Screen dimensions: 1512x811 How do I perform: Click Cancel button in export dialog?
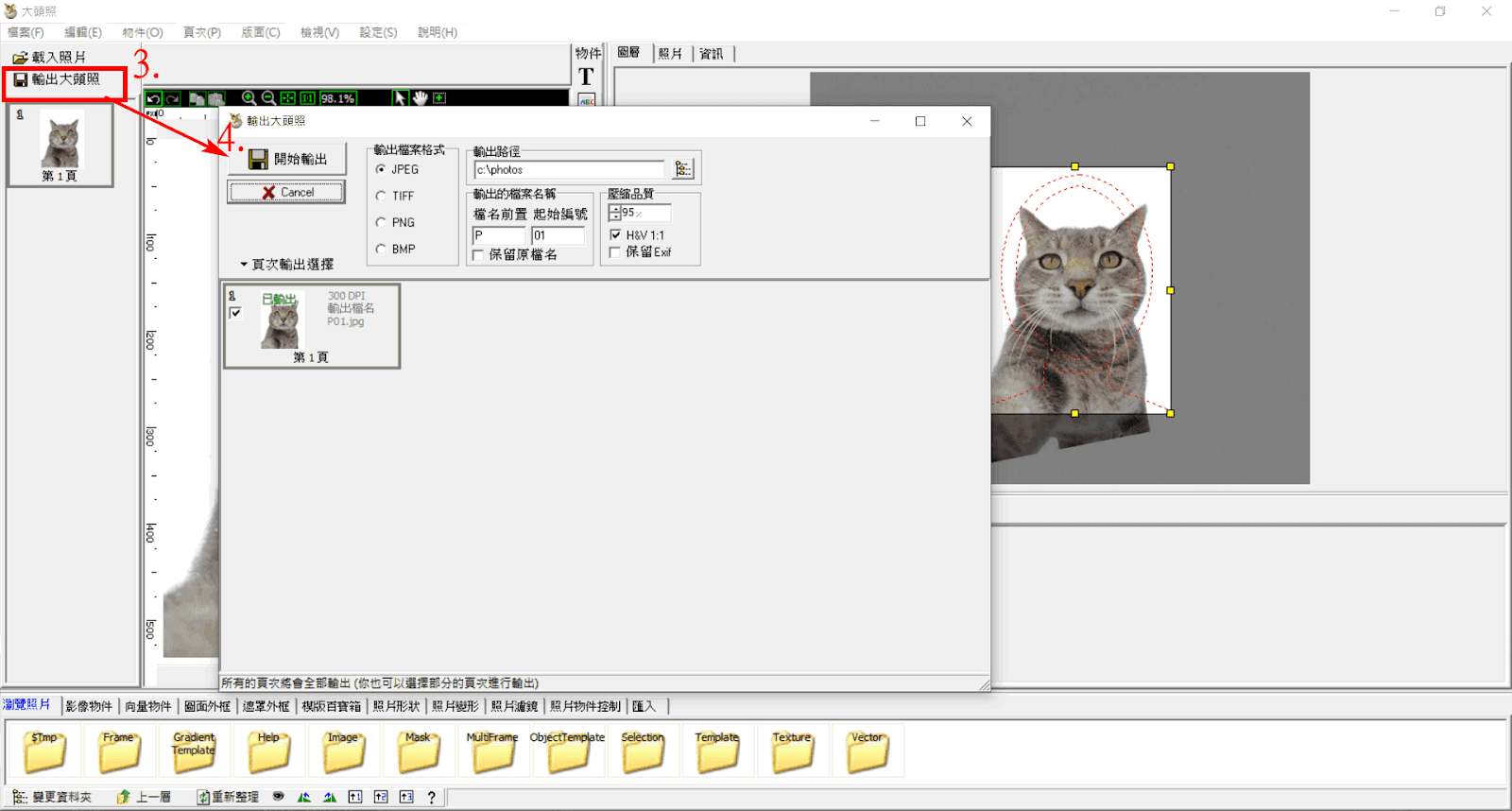tap(286, 192)
